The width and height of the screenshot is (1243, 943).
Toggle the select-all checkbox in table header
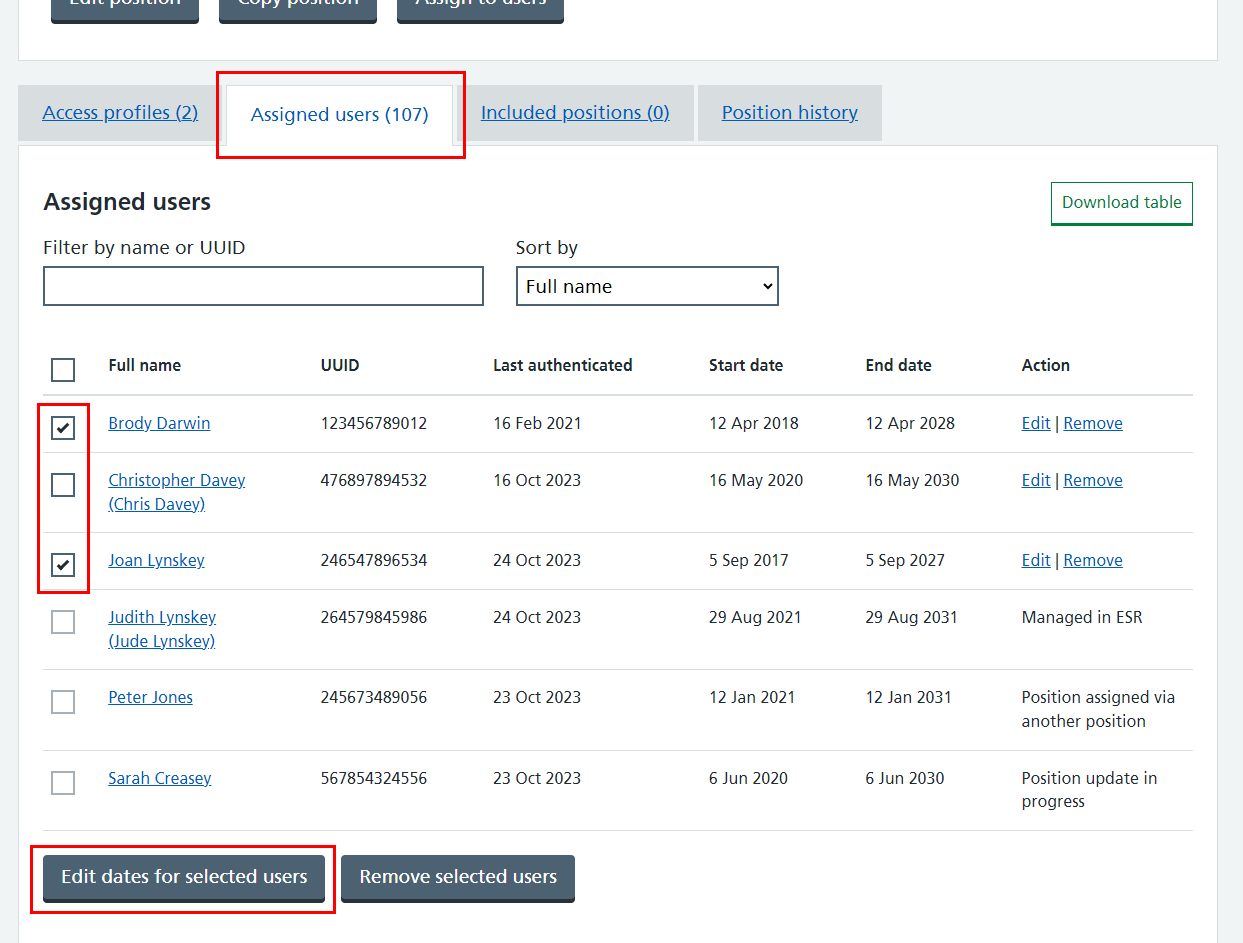63,371
